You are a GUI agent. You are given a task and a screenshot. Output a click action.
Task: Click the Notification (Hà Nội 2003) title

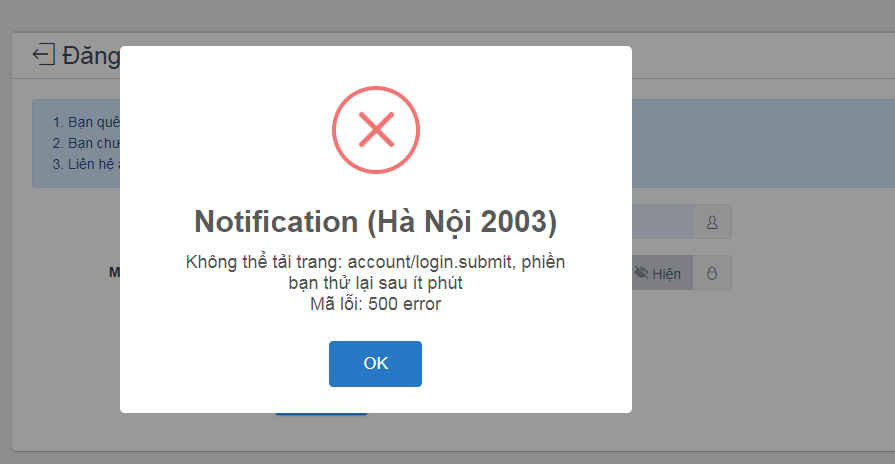click(x=376, y=221)
